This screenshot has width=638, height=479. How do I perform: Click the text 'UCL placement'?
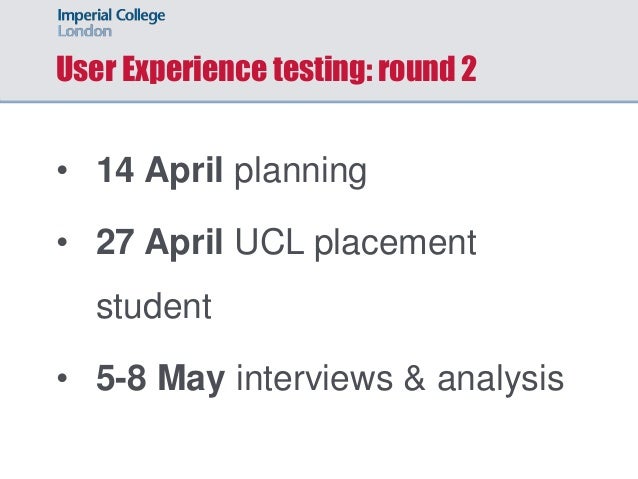click(355, 243)
